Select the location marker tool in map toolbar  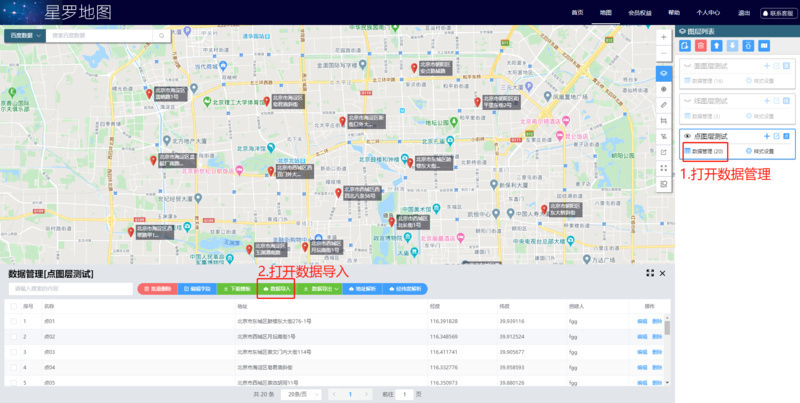pos(663,89)
